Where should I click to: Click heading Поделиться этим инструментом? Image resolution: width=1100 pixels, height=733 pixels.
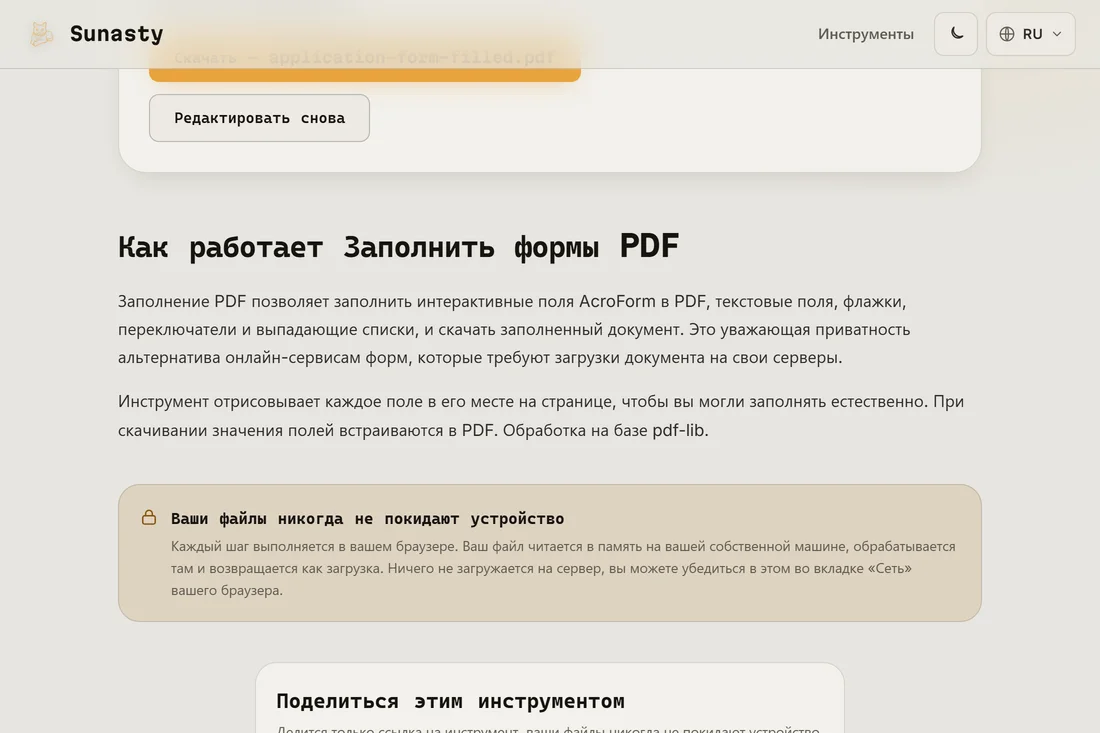tap(450, 701)
